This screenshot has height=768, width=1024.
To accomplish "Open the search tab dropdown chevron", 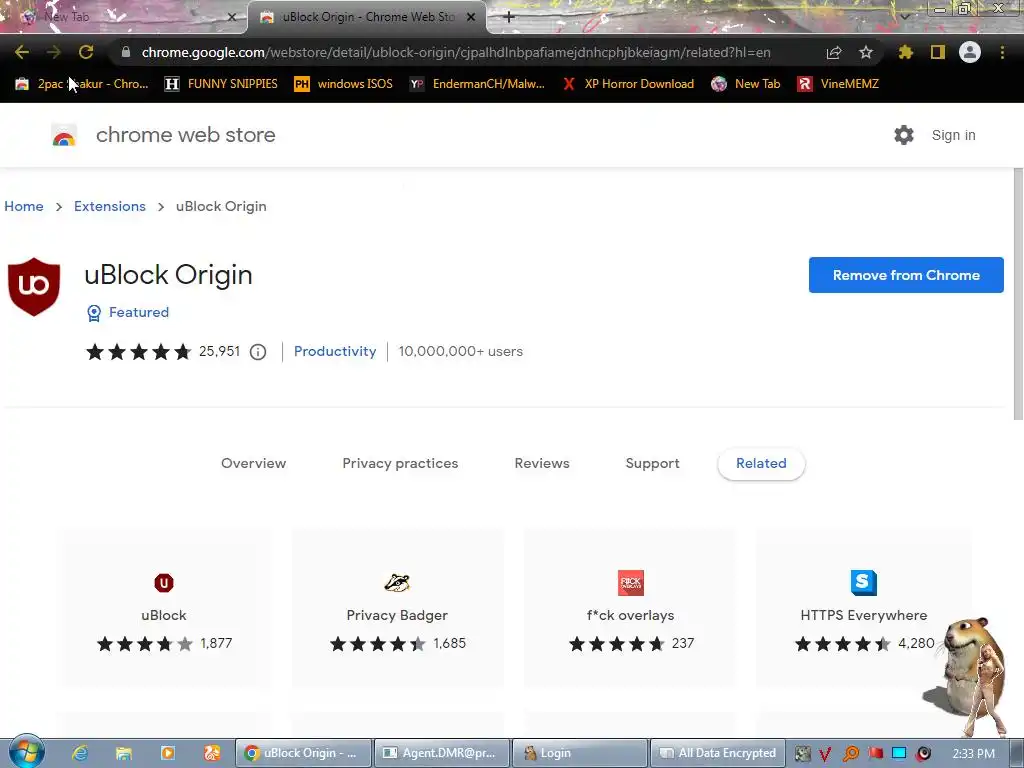I will (904, 16).
